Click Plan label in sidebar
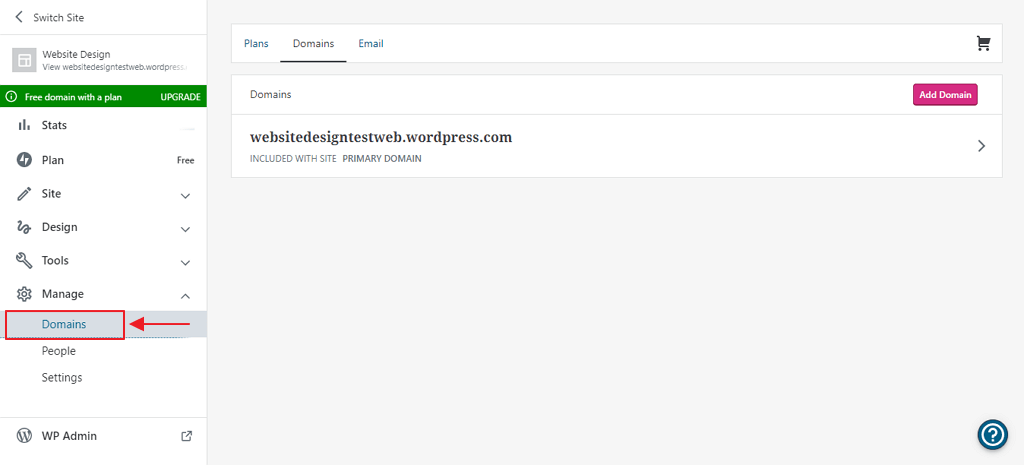 pos(53,160)
